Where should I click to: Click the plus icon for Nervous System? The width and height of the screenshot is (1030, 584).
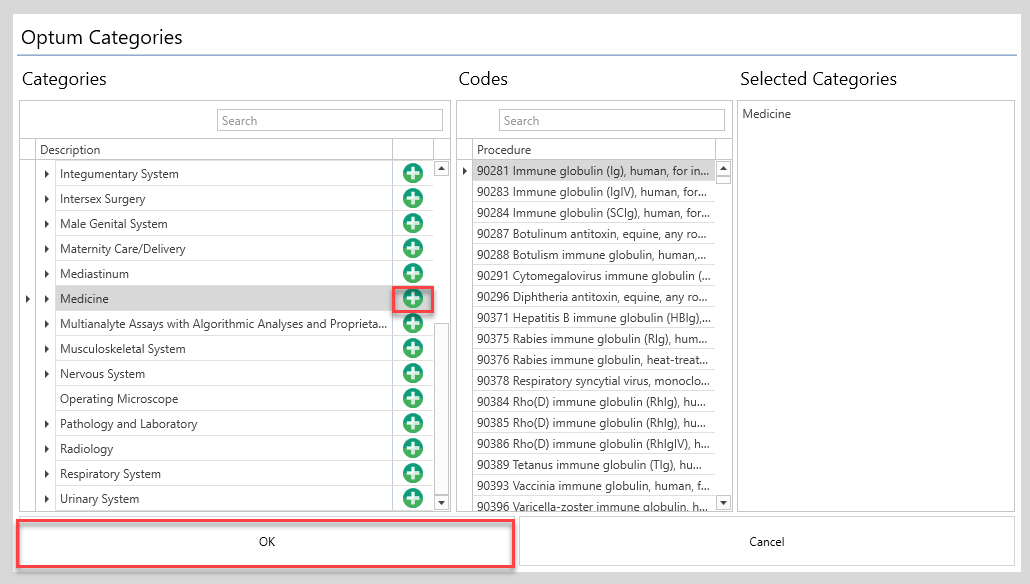pos(413,373)
